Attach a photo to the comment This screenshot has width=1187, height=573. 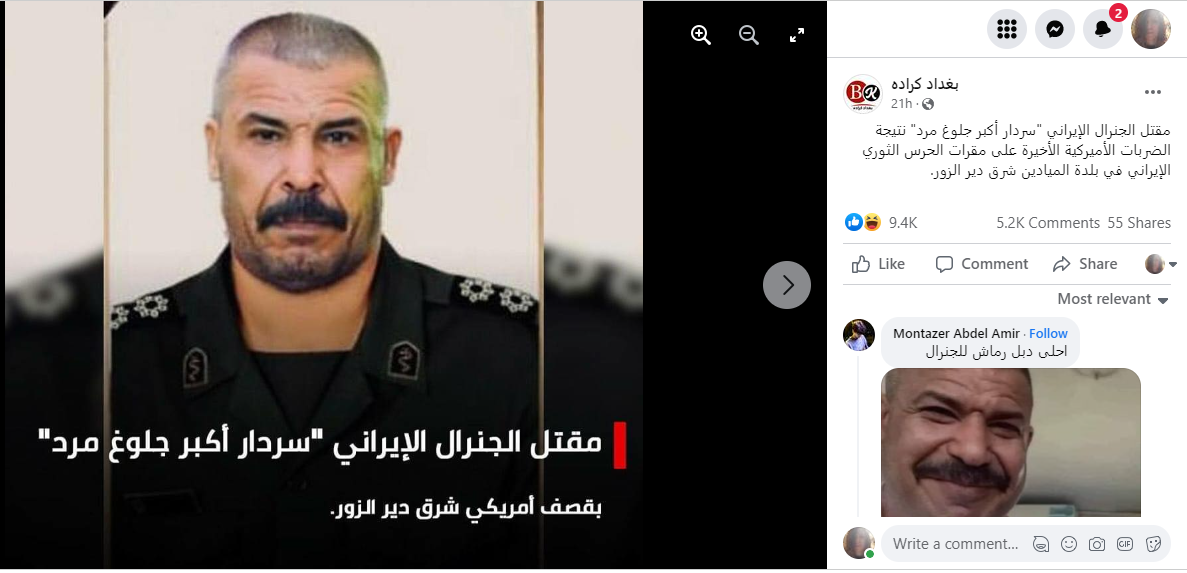point(1097,543)
